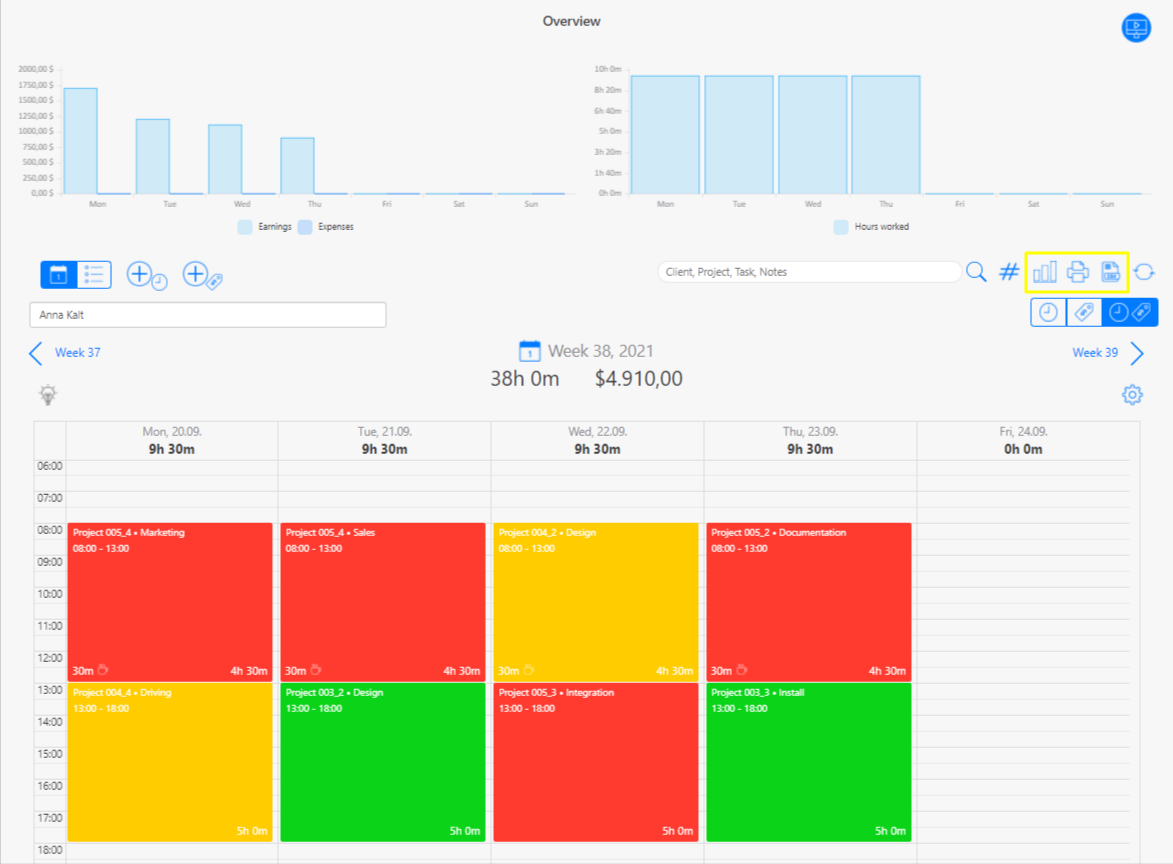
Task: Print the timesheet using printer icon
Action: pos(1077,272)
